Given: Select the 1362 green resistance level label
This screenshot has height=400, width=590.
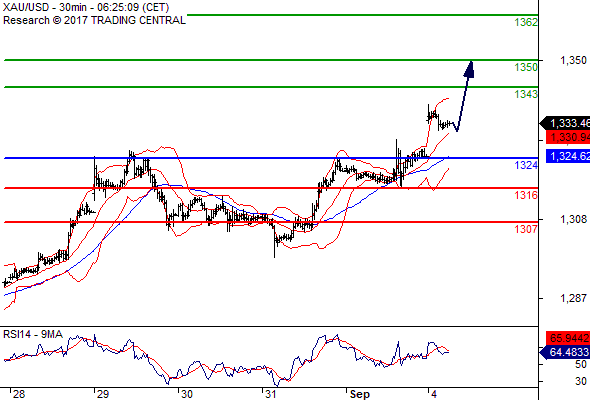Looking at the screenshot, I should click(526, 22).
